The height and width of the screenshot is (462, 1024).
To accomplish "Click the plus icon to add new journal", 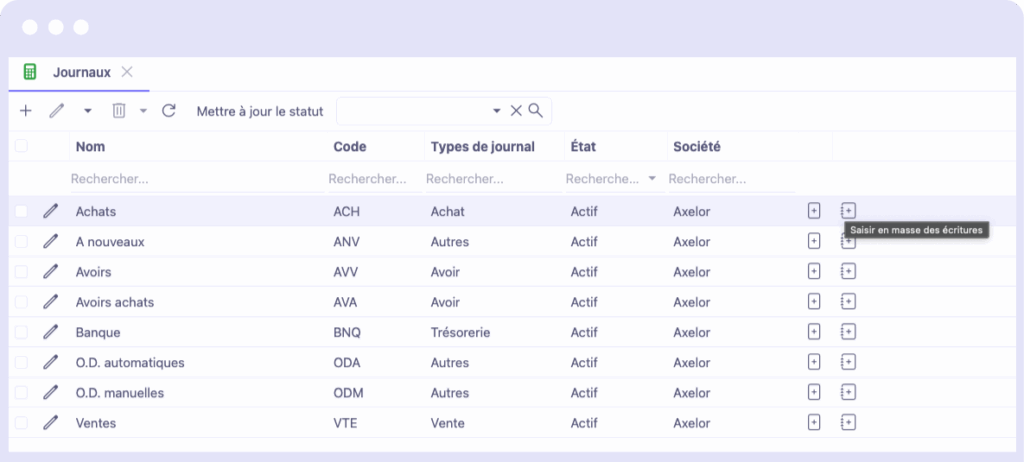I will click(25, 111).
